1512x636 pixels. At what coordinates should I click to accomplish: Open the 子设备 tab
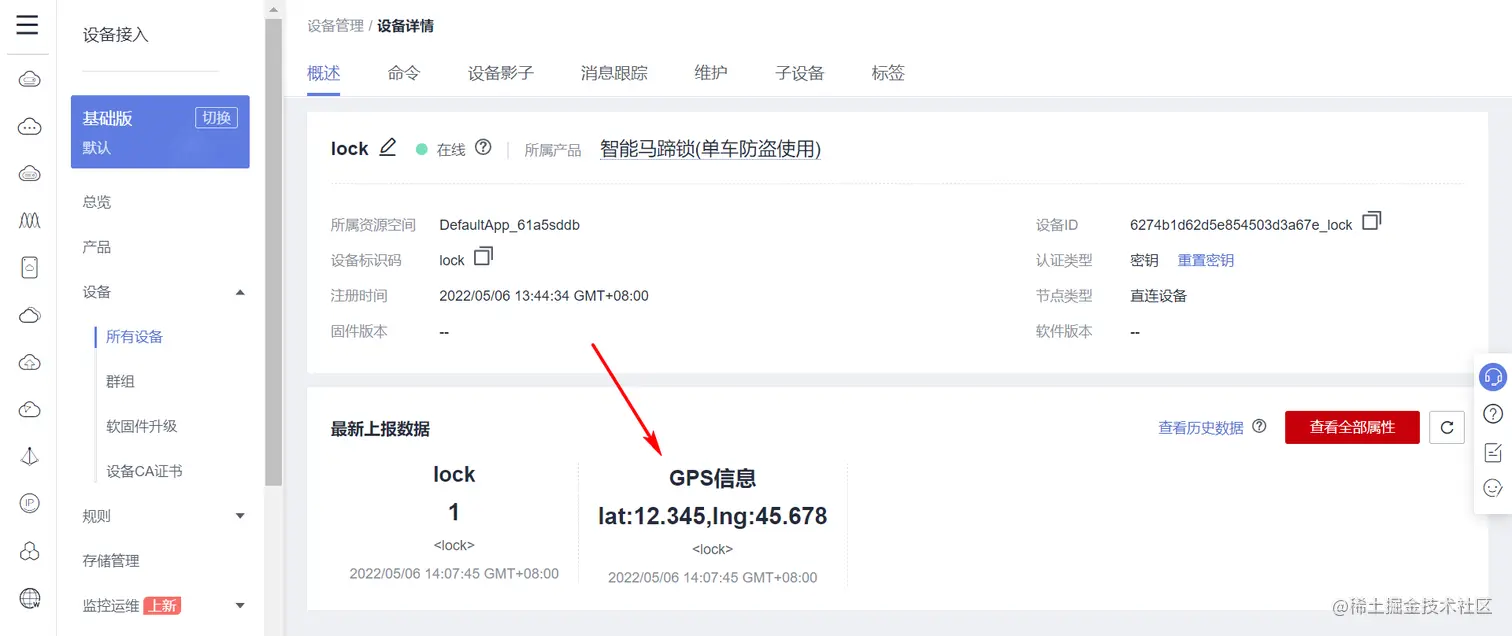tap(800, 73)
